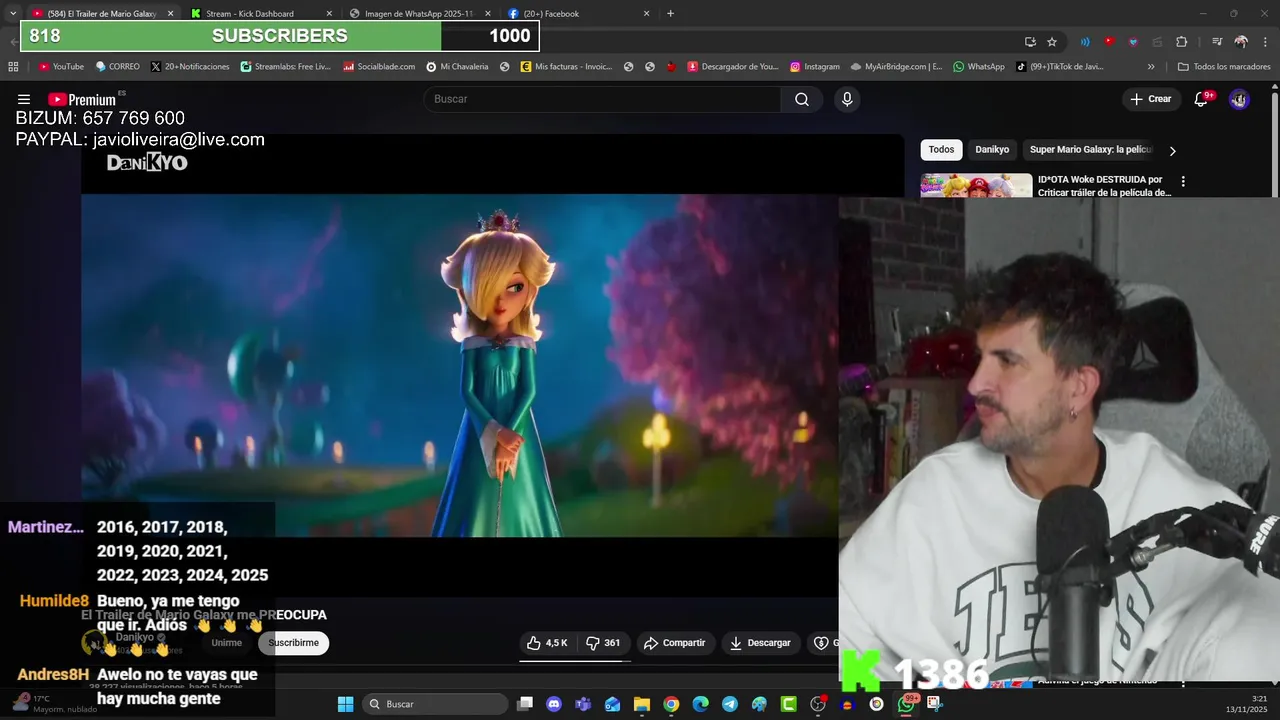Open the Snipping Tool from the taskbar
Viewport: 1280px width, 720px height.
point(935,704)
